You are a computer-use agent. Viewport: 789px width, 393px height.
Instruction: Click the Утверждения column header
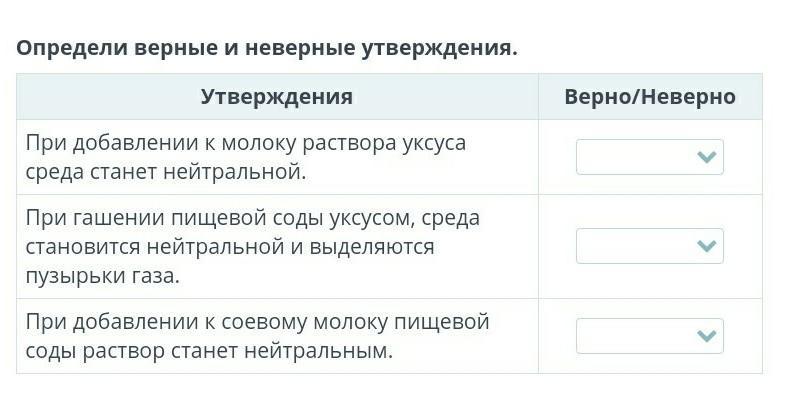point(277,97)
